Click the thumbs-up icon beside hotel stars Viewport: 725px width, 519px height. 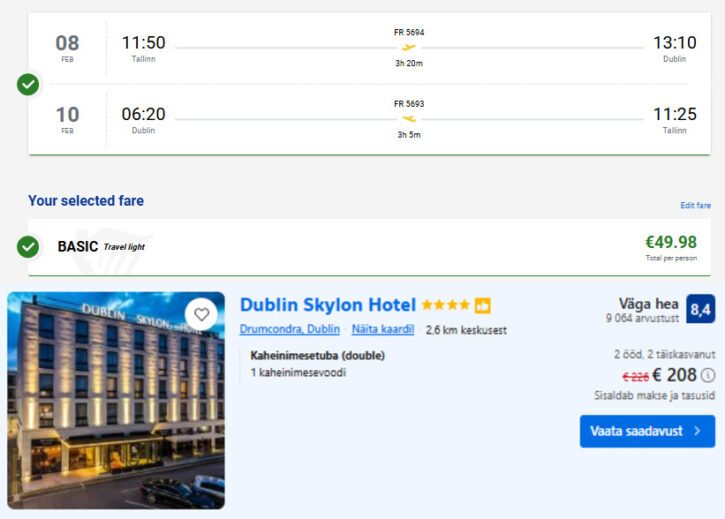click(483, 306)
